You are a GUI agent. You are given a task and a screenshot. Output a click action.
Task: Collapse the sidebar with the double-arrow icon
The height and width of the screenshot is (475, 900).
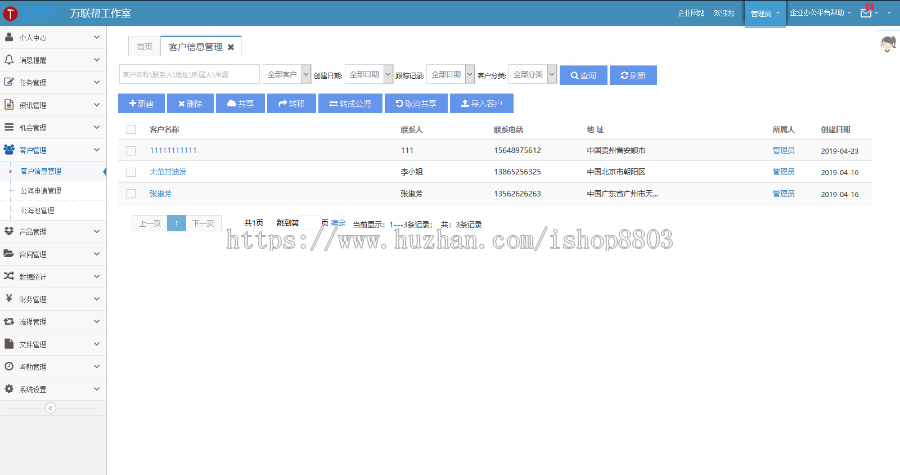[51, 408]
